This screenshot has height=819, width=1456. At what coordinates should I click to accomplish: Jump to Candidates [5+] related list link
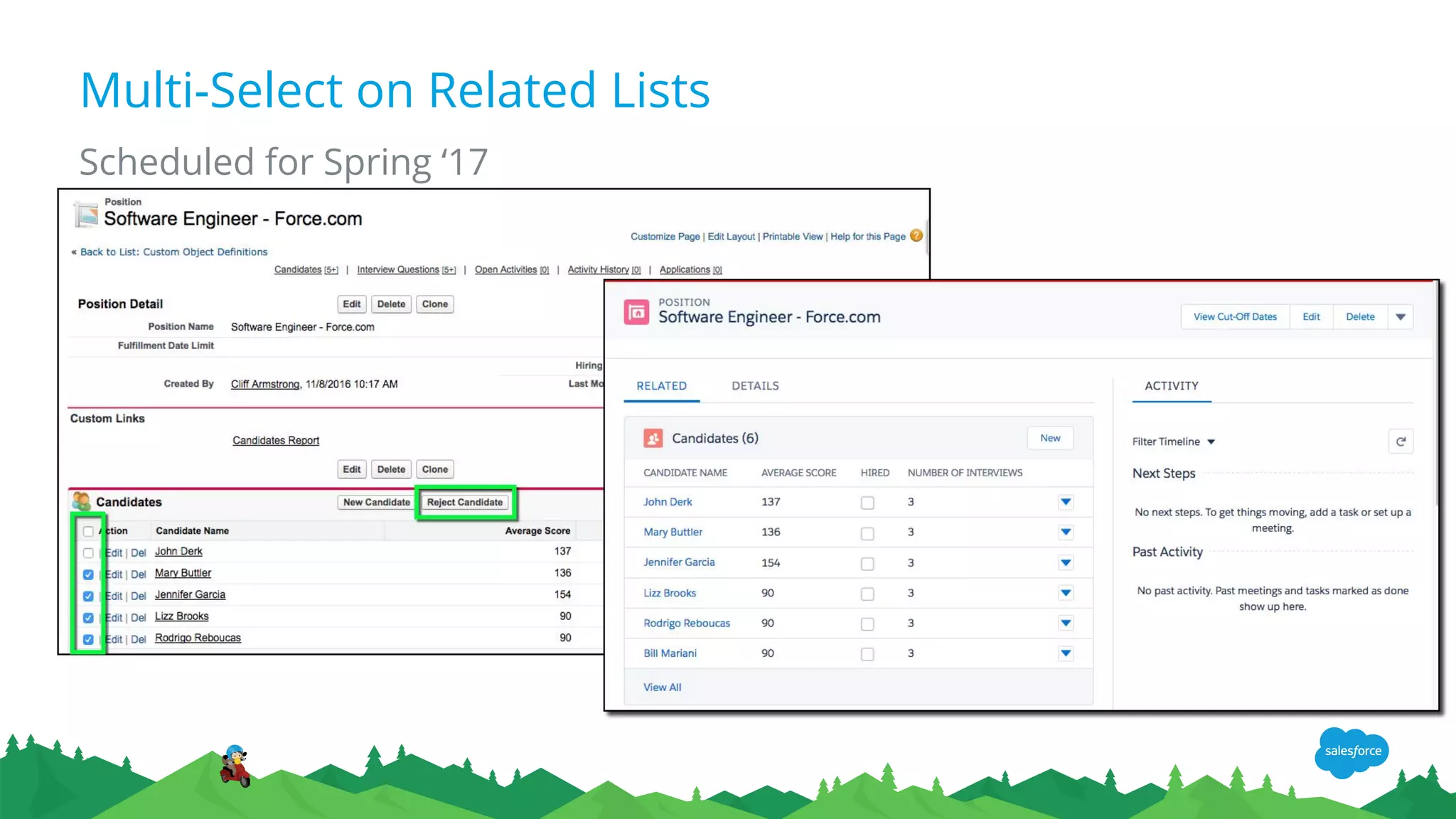306,269
